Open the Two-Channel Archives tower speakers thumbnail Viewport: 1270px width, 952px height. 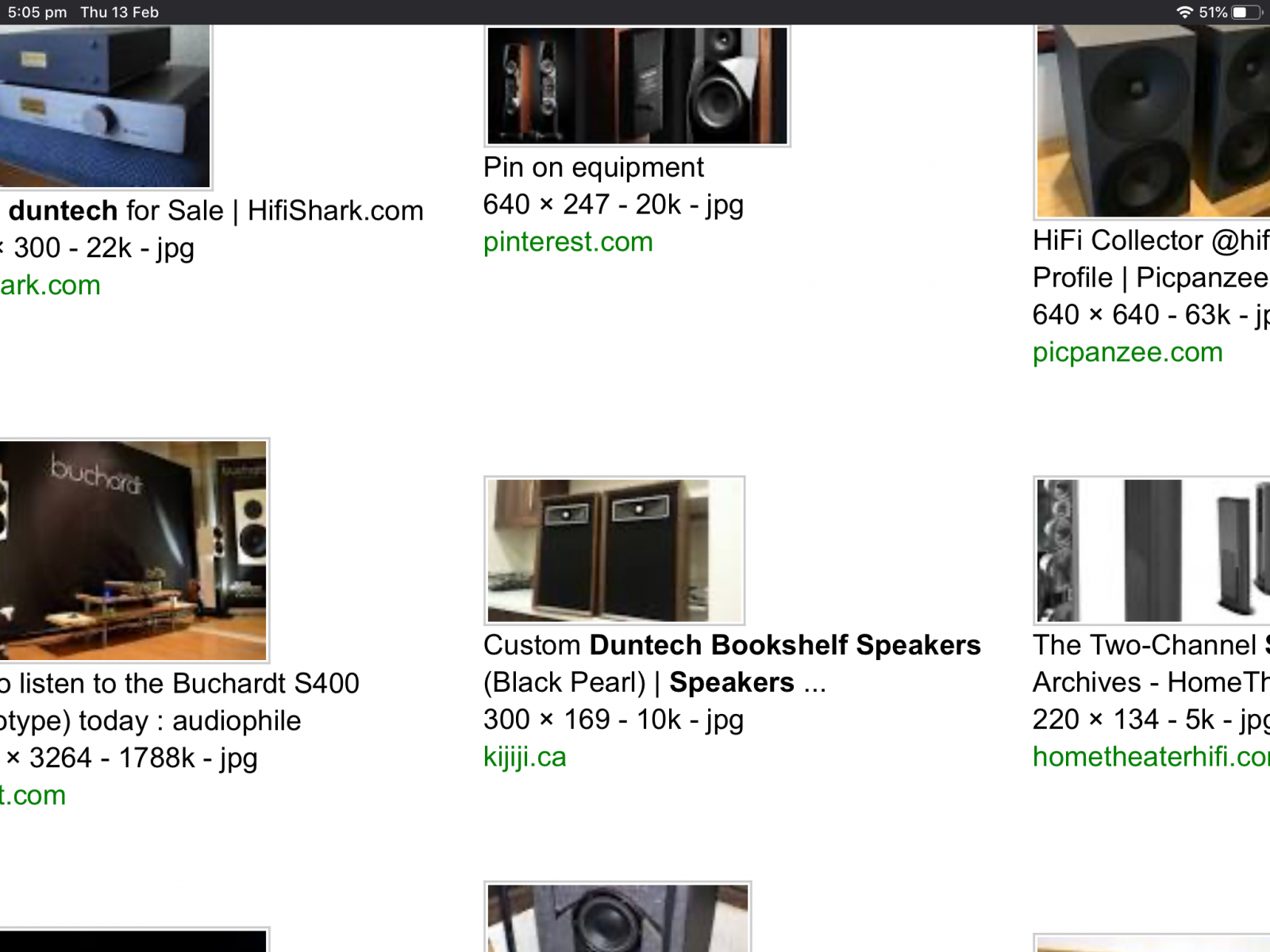1153,551
